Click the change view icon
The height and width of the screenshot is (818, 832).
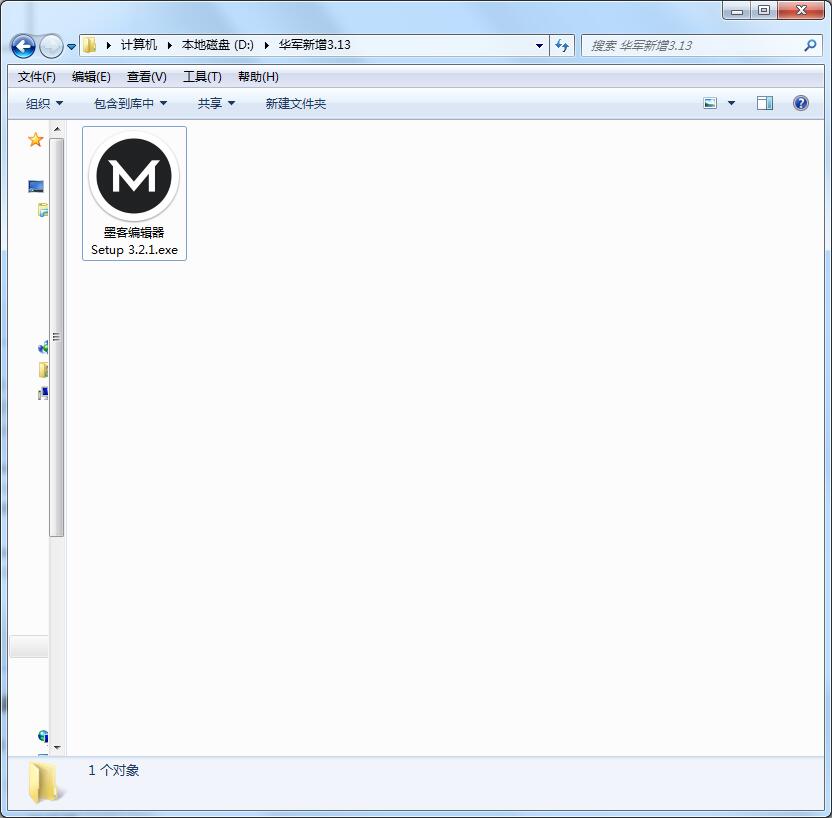click(710, 103)
